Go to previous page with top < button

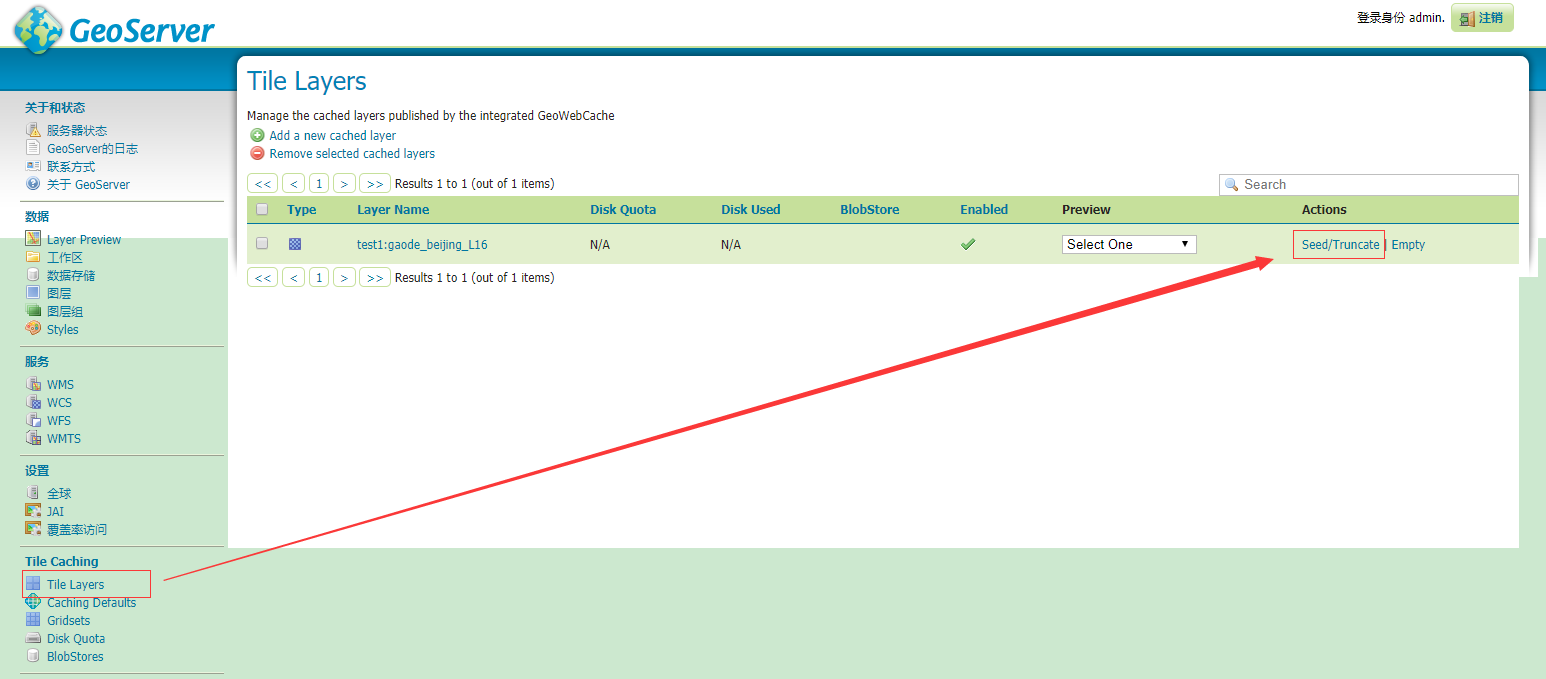point(293,184)
